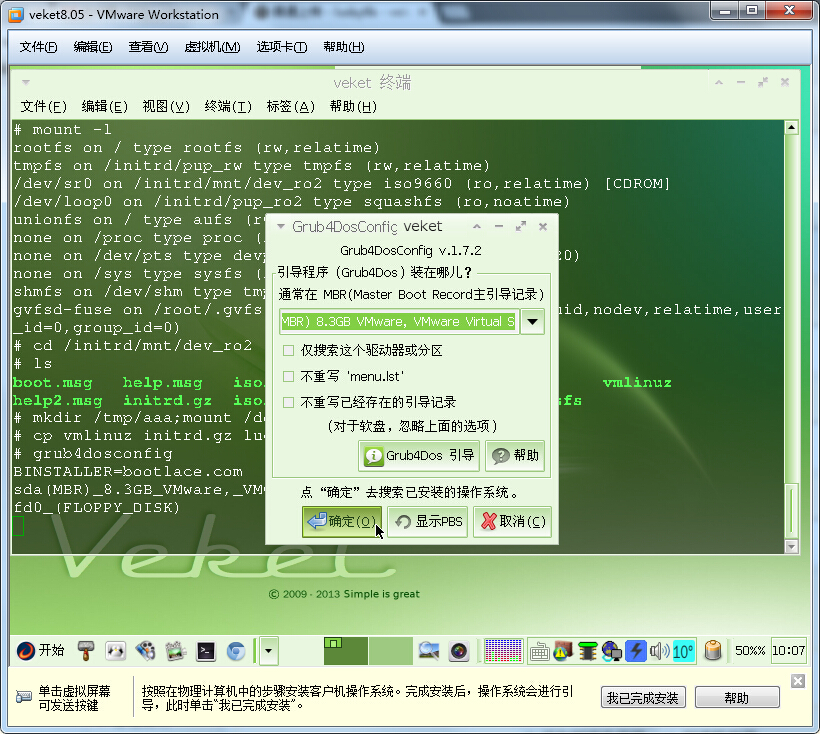Click the battery tray icon

click(x=713, y=651)
